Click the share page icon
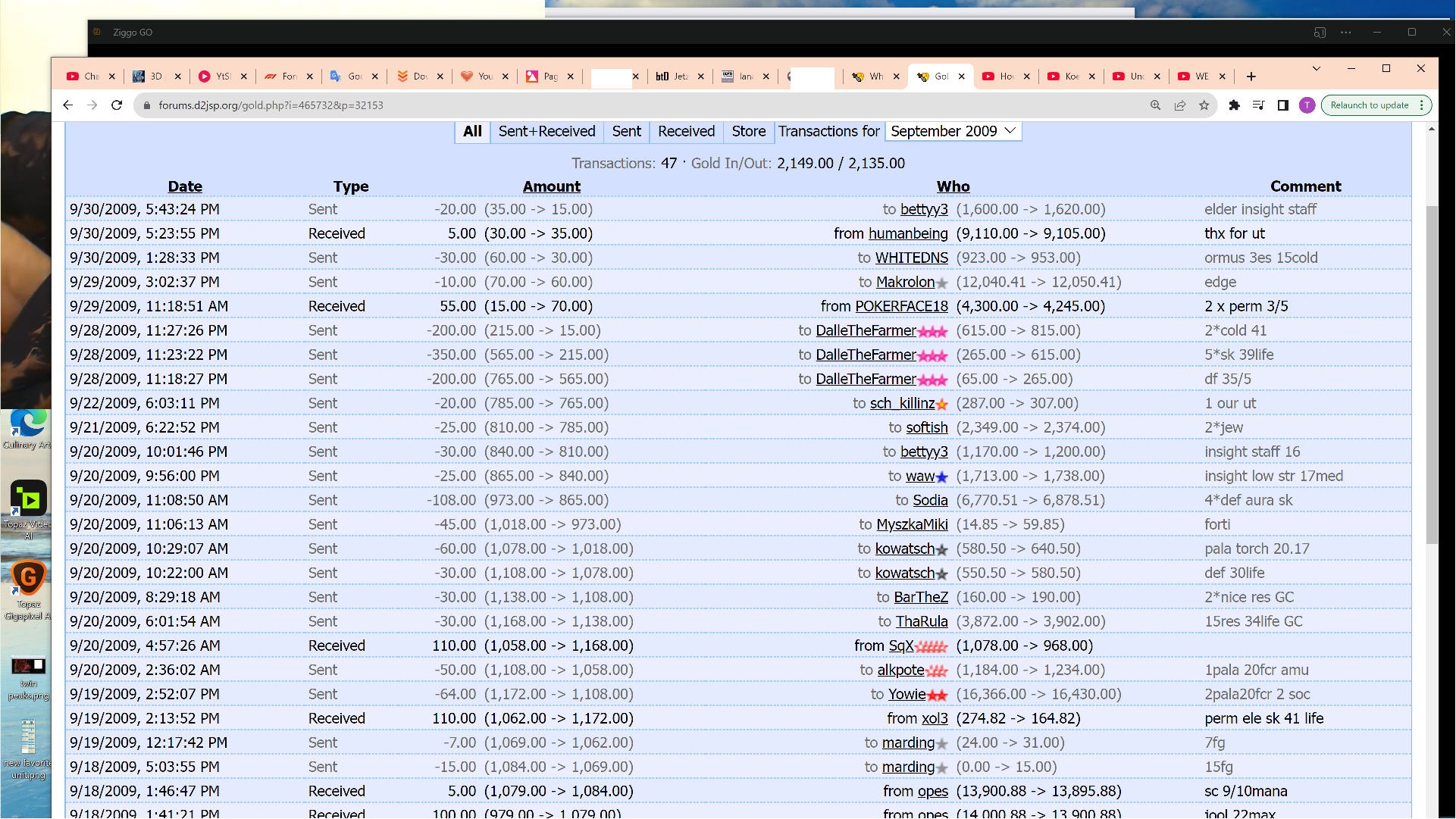Image resolution: width=1456 pixels, height=819 pixels. pyautogui.click(x=1180, y=105)
